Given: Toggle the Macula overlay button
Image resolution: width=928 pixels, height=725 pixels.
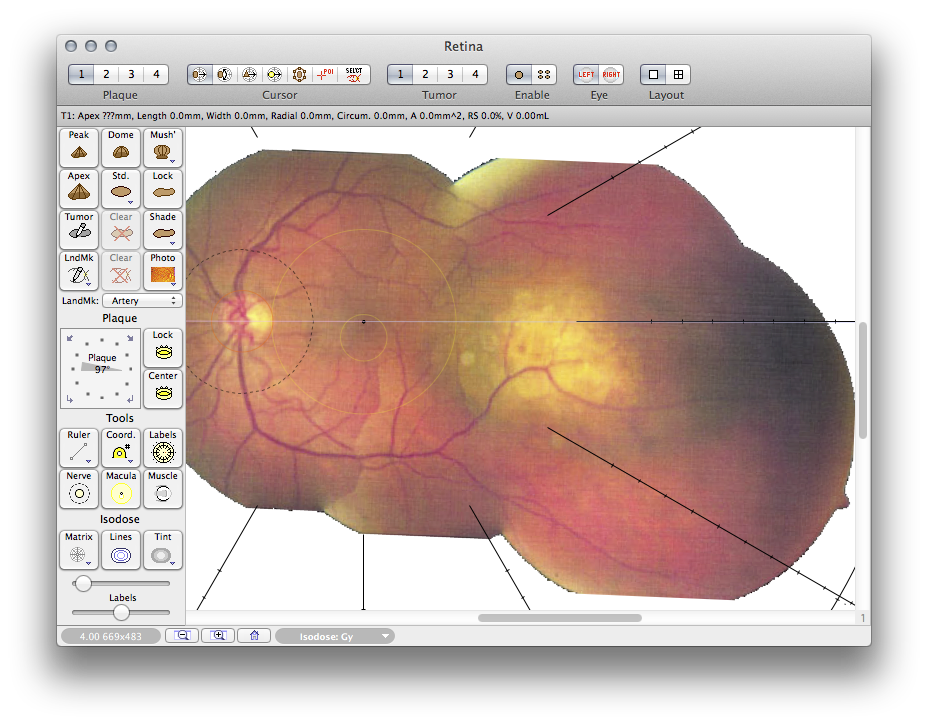Looking at the screenshot, I should pyautogui.click(x=121, y=489).
